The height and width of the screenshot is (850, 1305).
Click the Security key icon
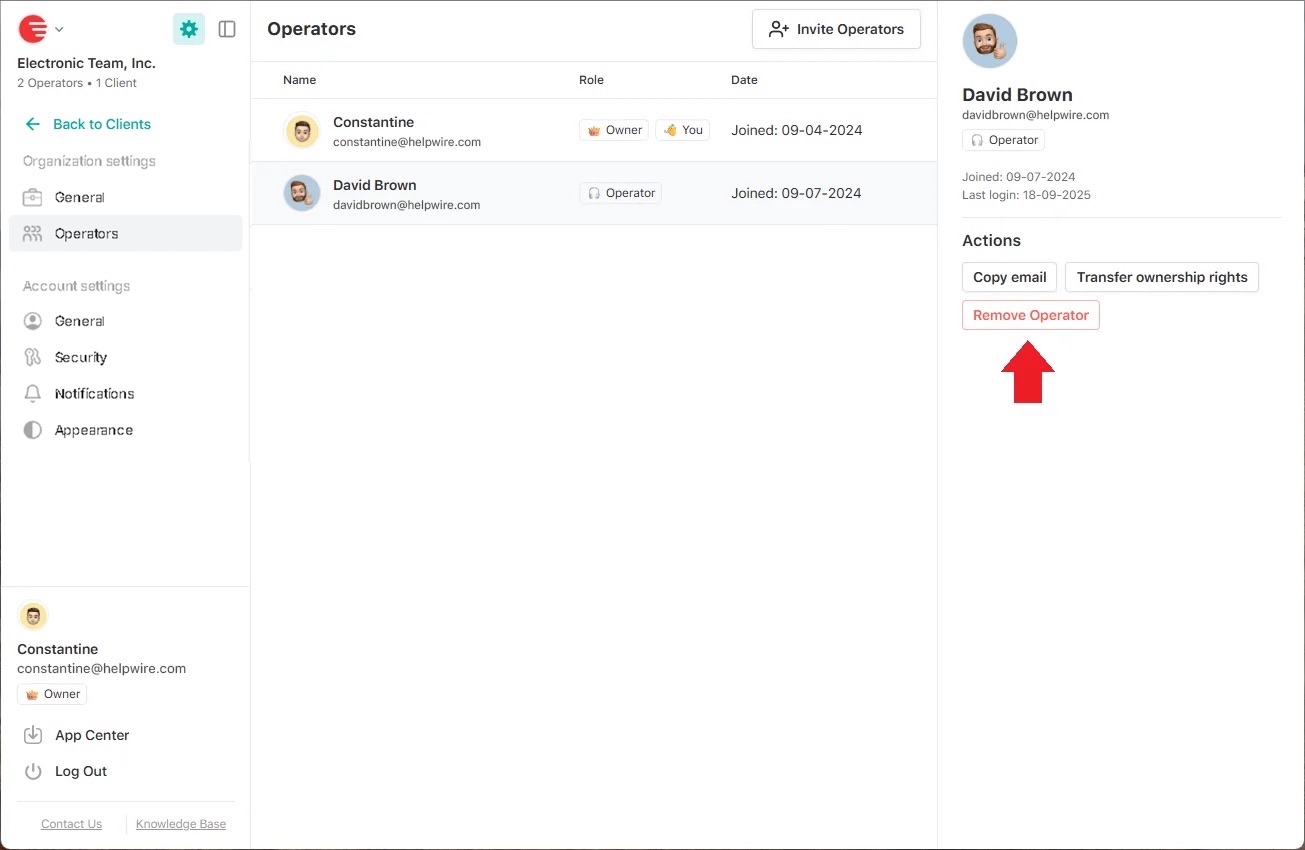[x=33, y=357]
